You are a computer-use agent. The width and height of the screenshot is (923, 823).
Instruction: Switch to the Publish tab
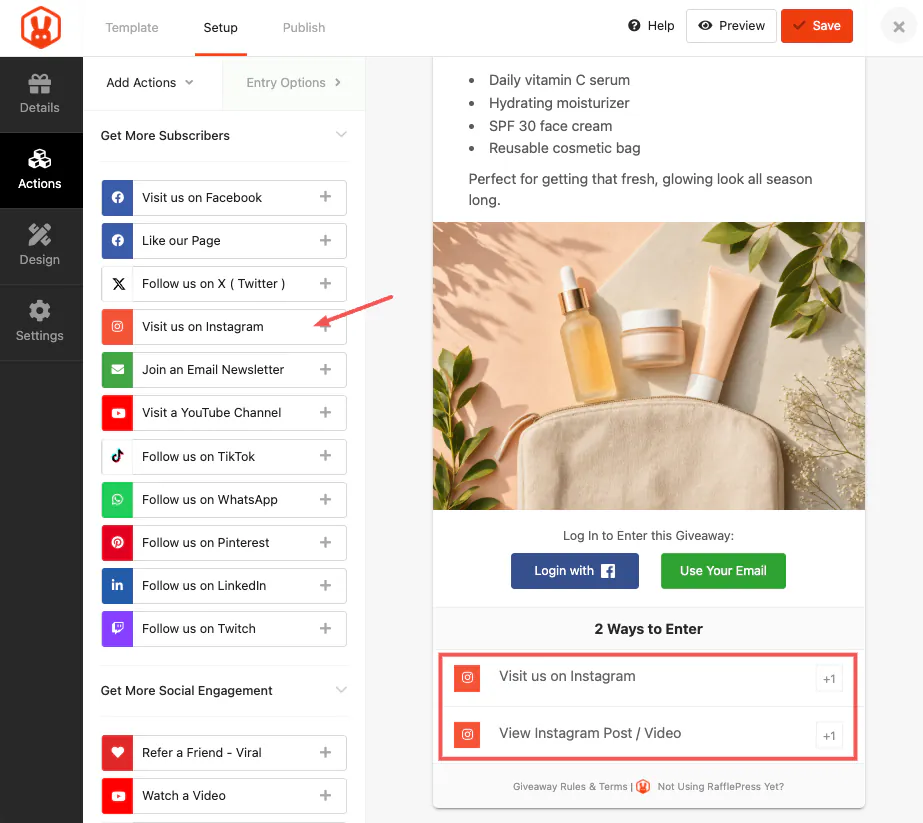coord(304,28)
